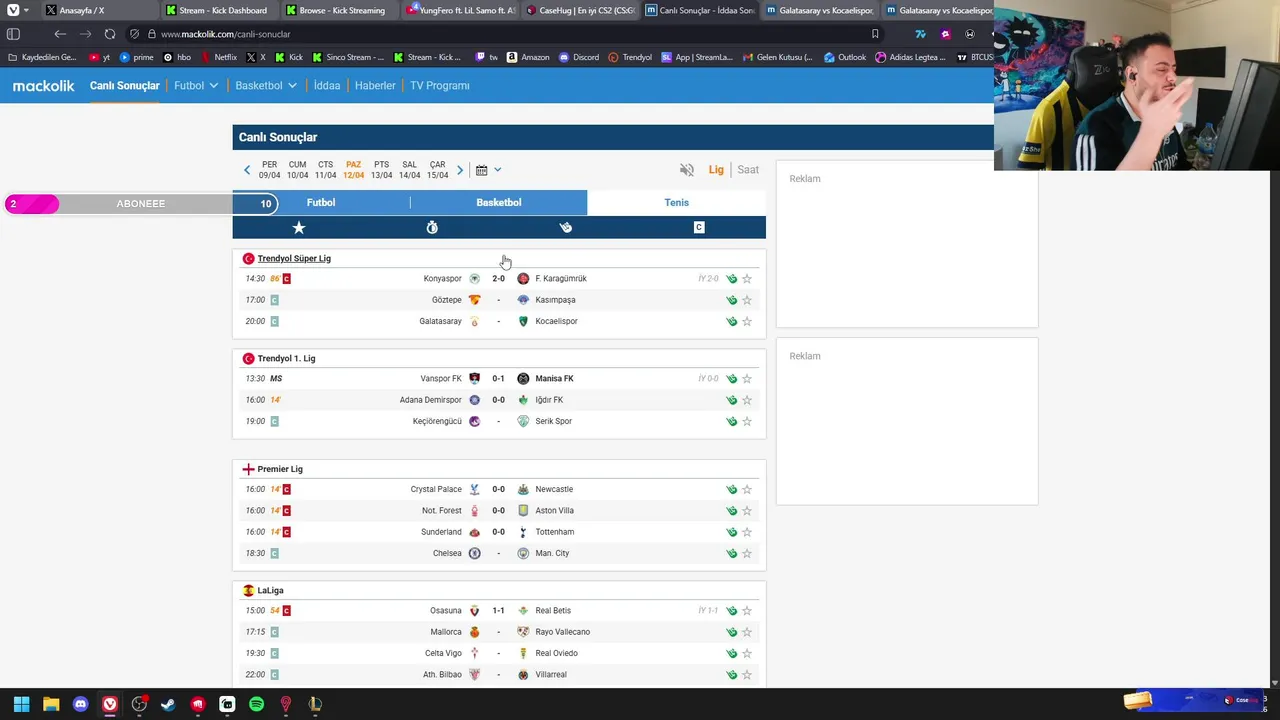Open the calendar date picker icon
This screenshot has width=1280, height=720.
[x=481, y=170]
